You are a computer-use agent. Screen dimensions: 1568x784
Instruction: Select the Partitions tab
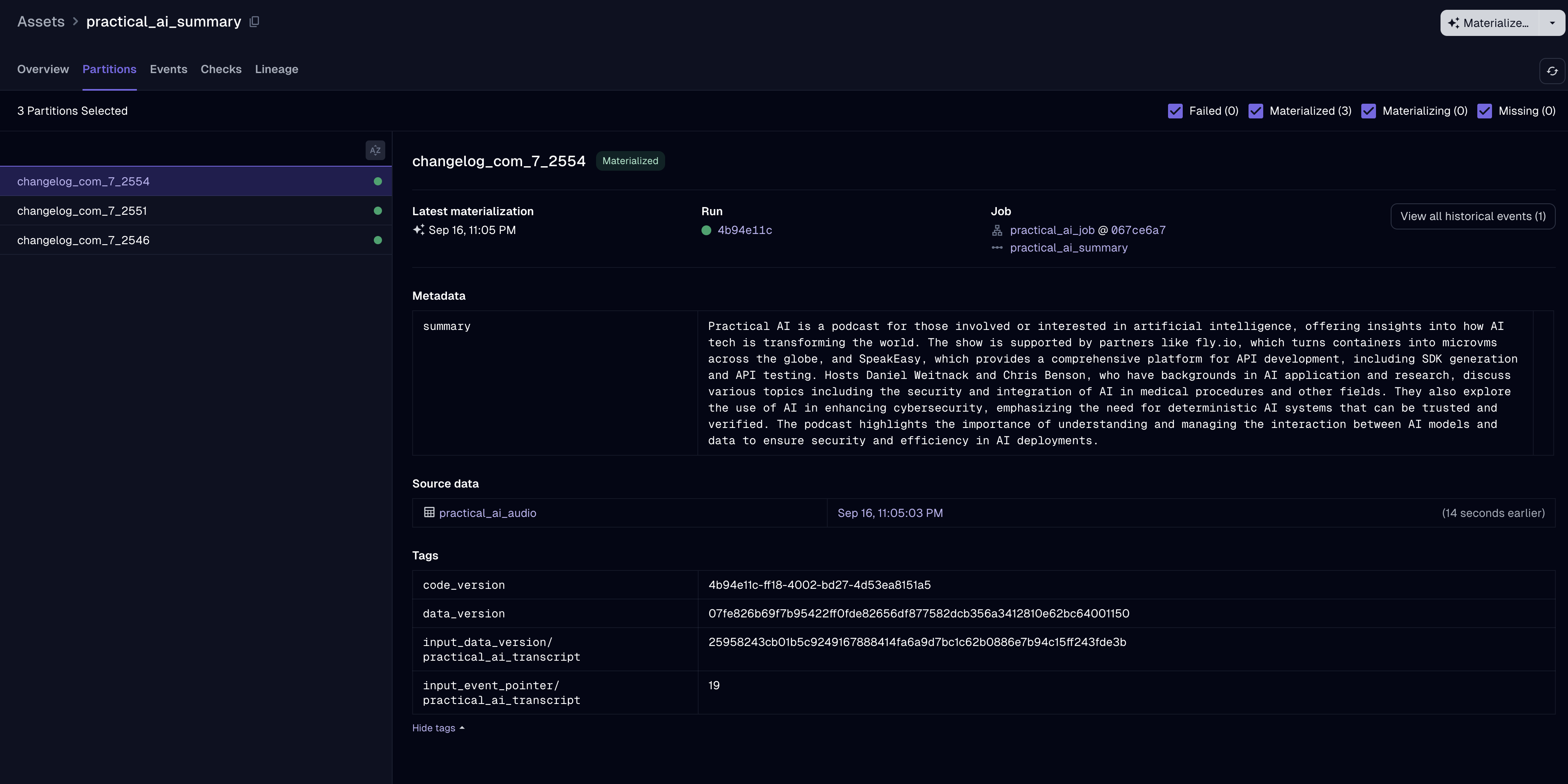pos(109,69)
